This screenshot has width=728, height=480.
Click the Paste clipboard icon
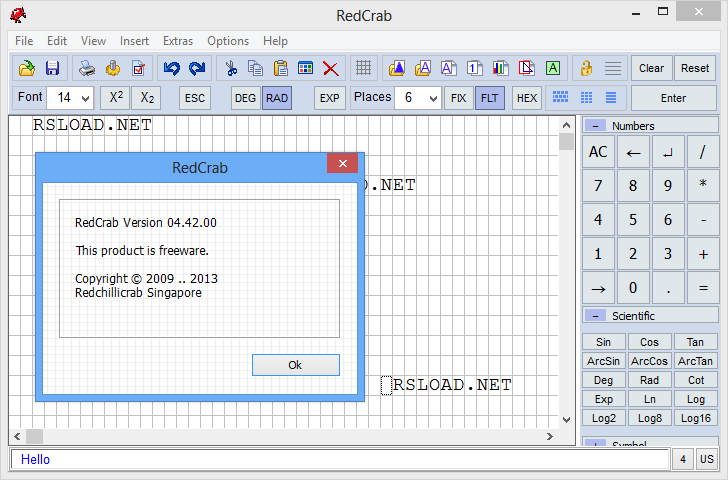280,68
